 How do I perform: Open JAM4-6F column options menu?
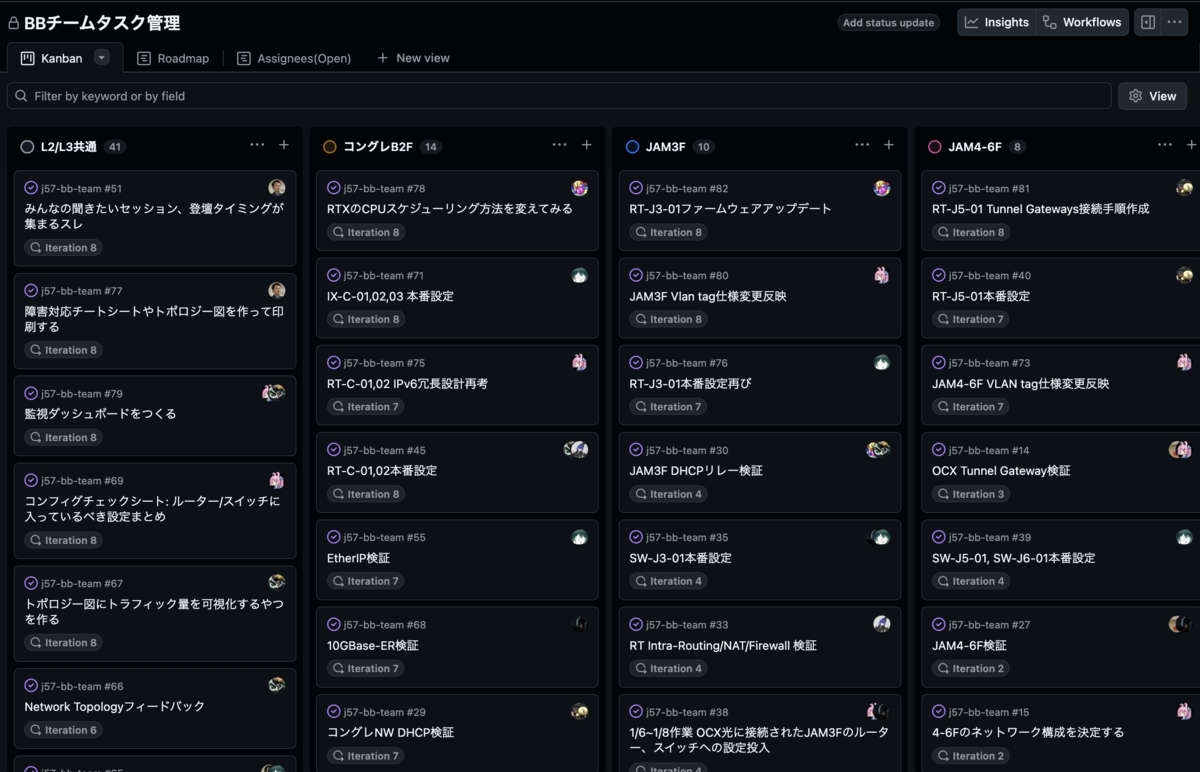pos(1165,145)
